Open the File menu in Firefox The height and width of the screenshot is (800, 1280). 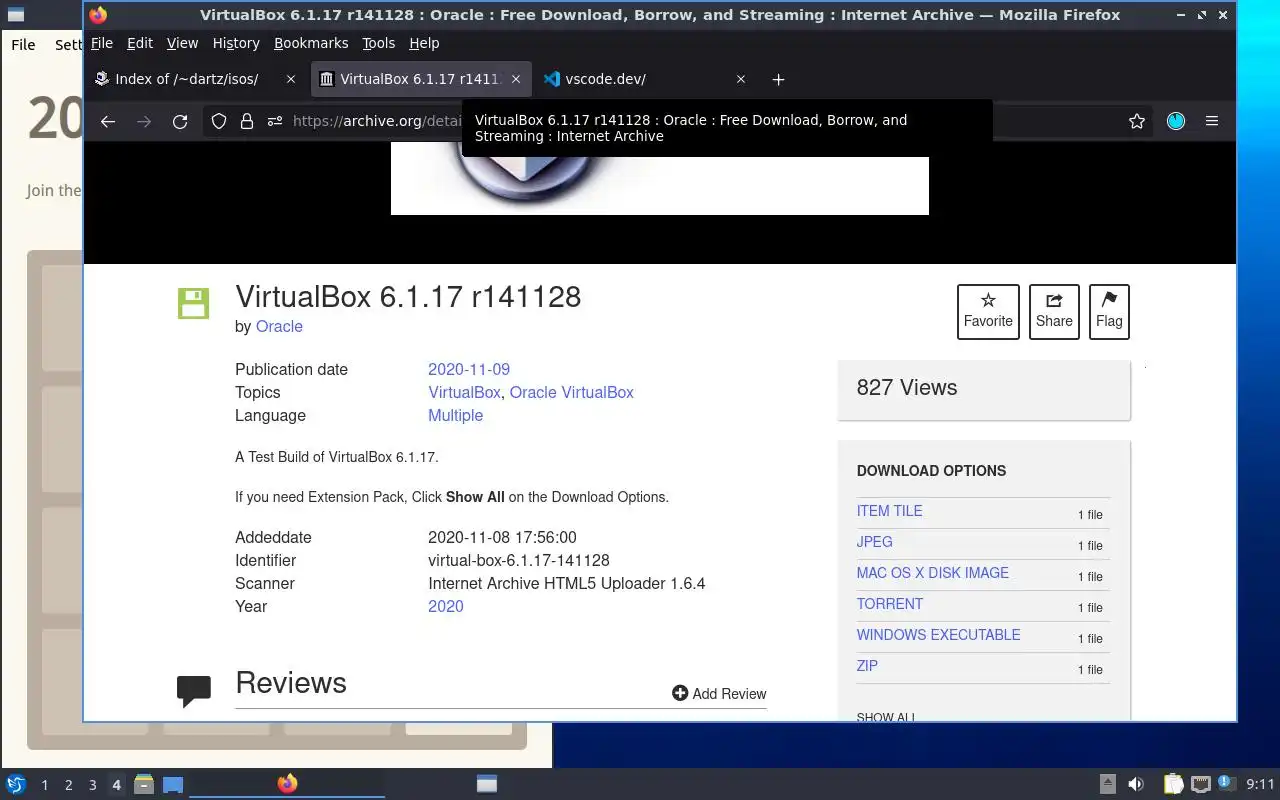tap(101, 43)
